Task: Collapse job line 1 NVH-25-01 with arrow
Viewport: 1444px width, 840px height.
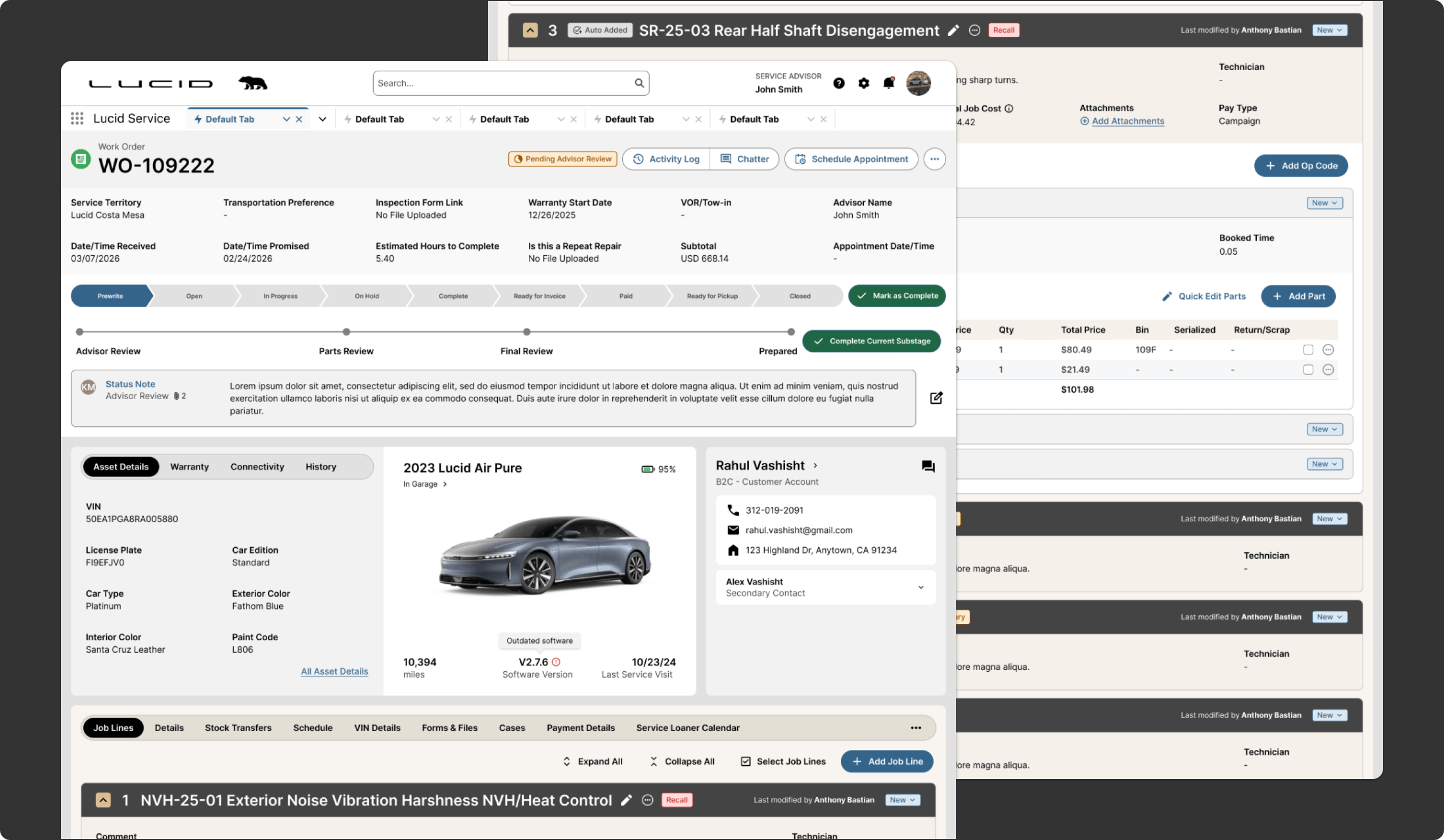Action: pyautogui.click(x=103, y=800)
